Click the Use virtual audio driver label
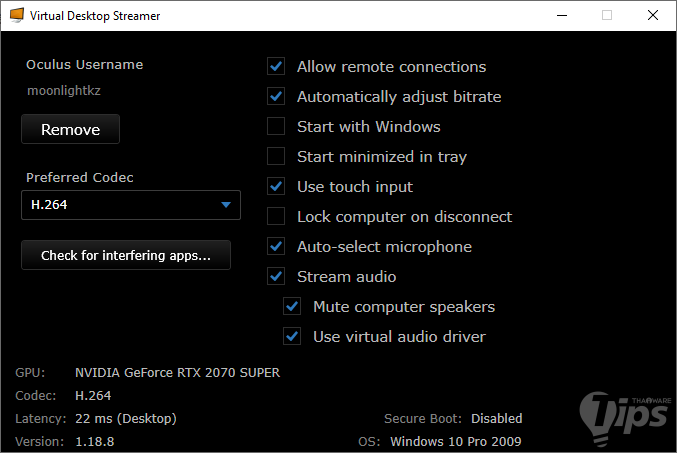The width and height of the screenshot is (677, 453). click(x=399, y=337)
